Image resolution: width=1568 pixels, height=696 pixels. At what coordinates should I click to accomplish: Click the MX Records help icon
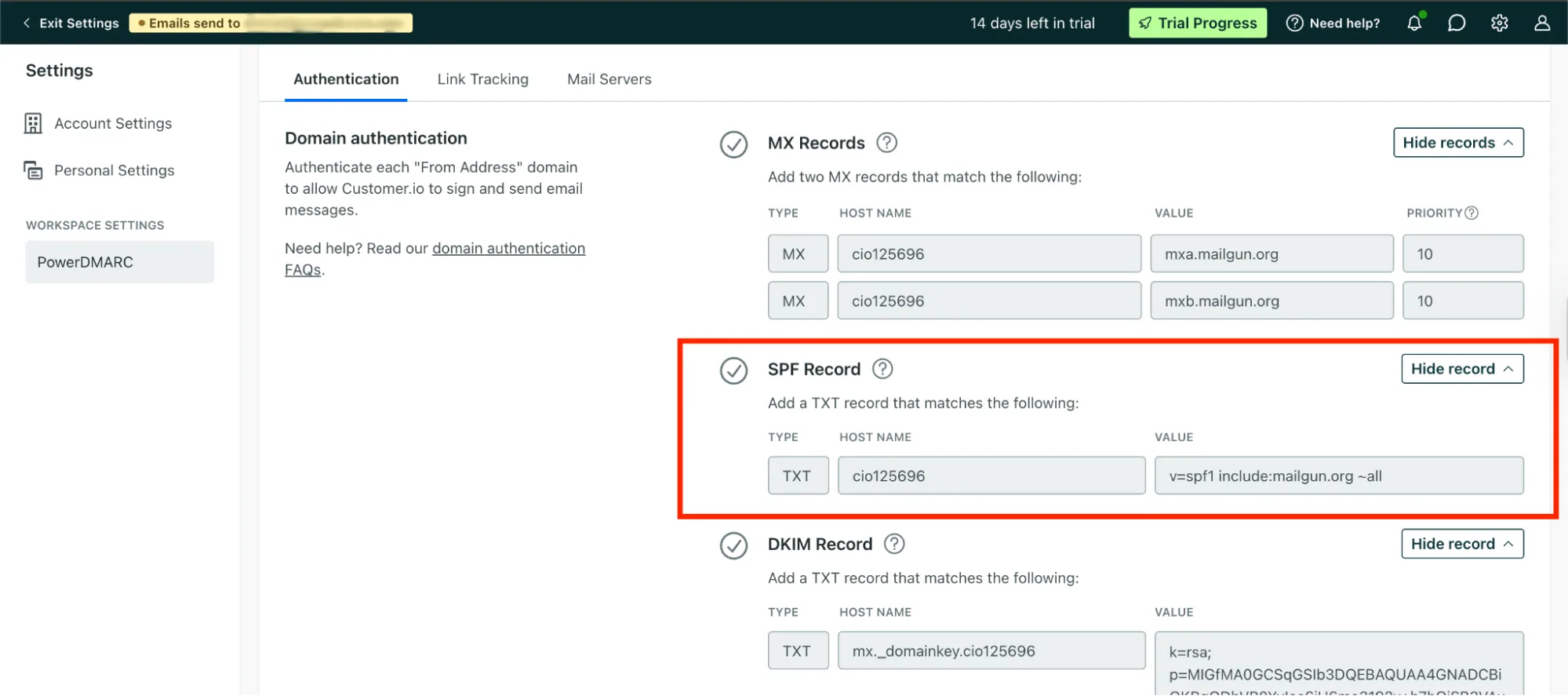point(886,143)
